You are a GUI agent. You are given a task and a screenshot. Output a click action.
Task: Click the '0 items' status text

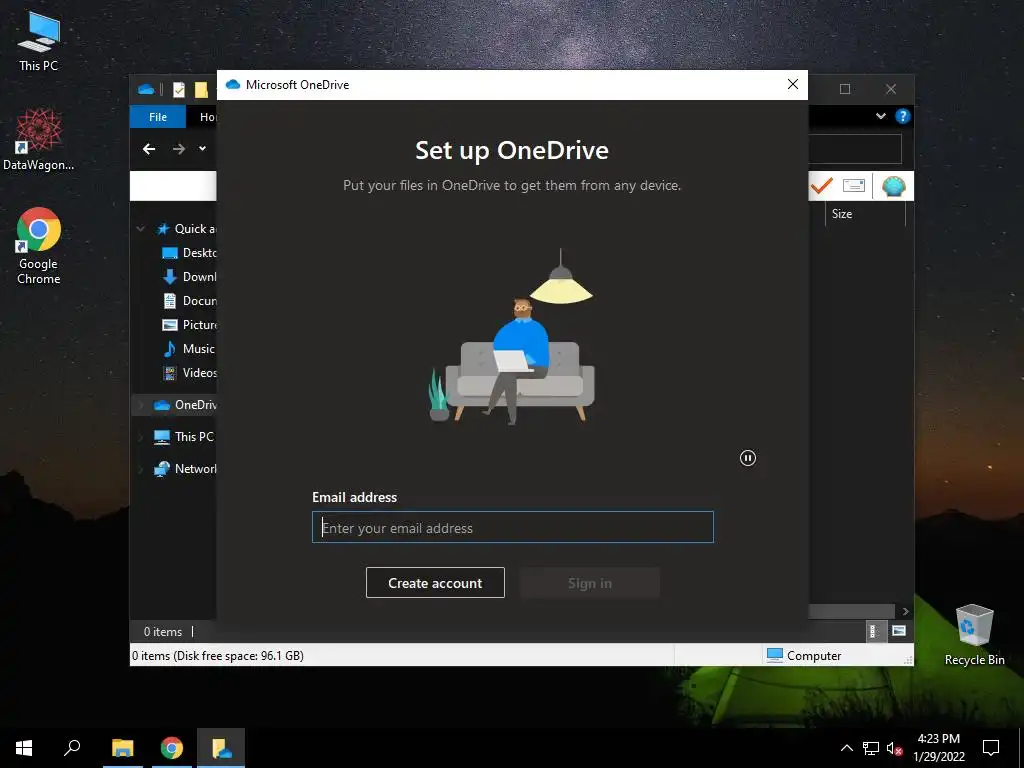[x=163, y=632]
